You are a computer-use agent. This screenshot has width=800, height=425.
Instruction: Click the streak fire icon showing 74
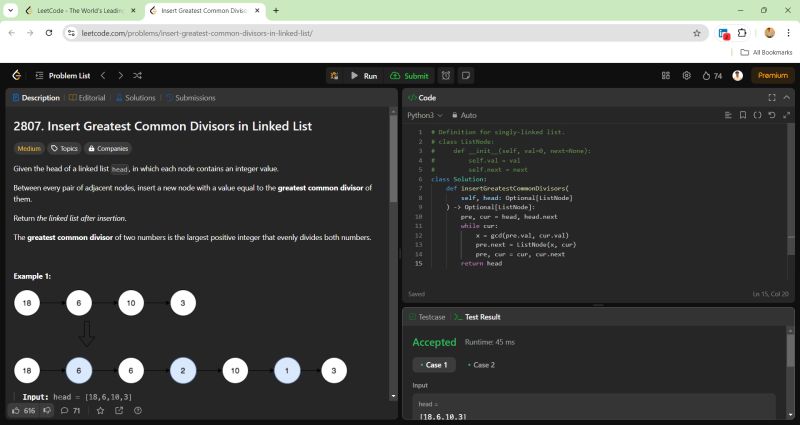tap(712, 75)
